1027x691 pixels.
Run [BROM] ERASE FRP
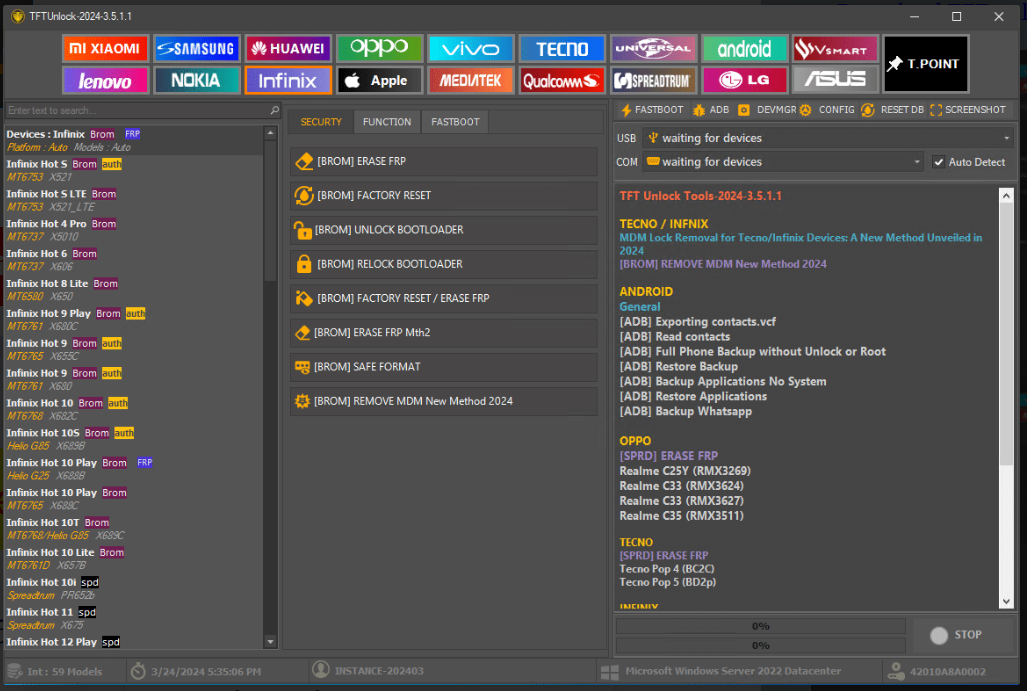click(444, 161)
